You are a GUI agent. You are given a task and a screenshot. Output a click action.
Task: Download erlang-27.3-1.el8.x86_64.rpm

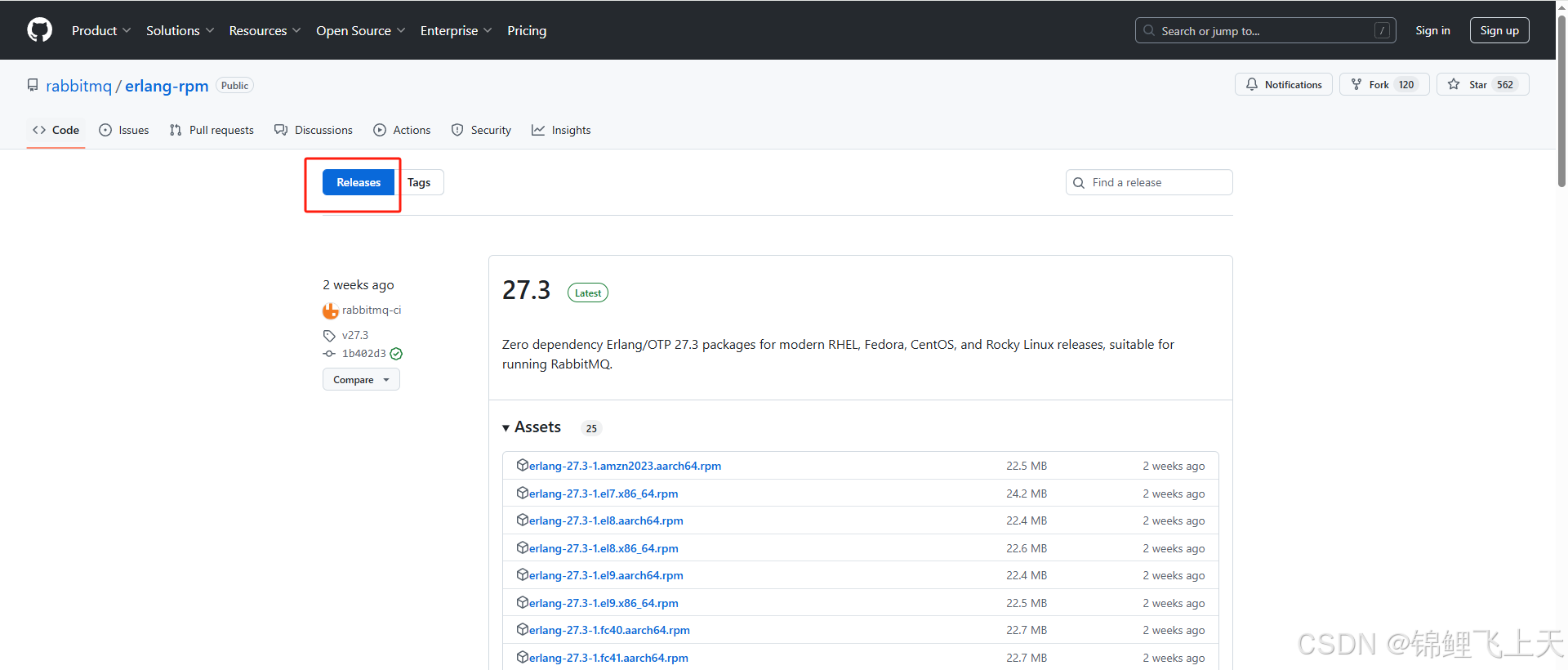coord(604,548)
